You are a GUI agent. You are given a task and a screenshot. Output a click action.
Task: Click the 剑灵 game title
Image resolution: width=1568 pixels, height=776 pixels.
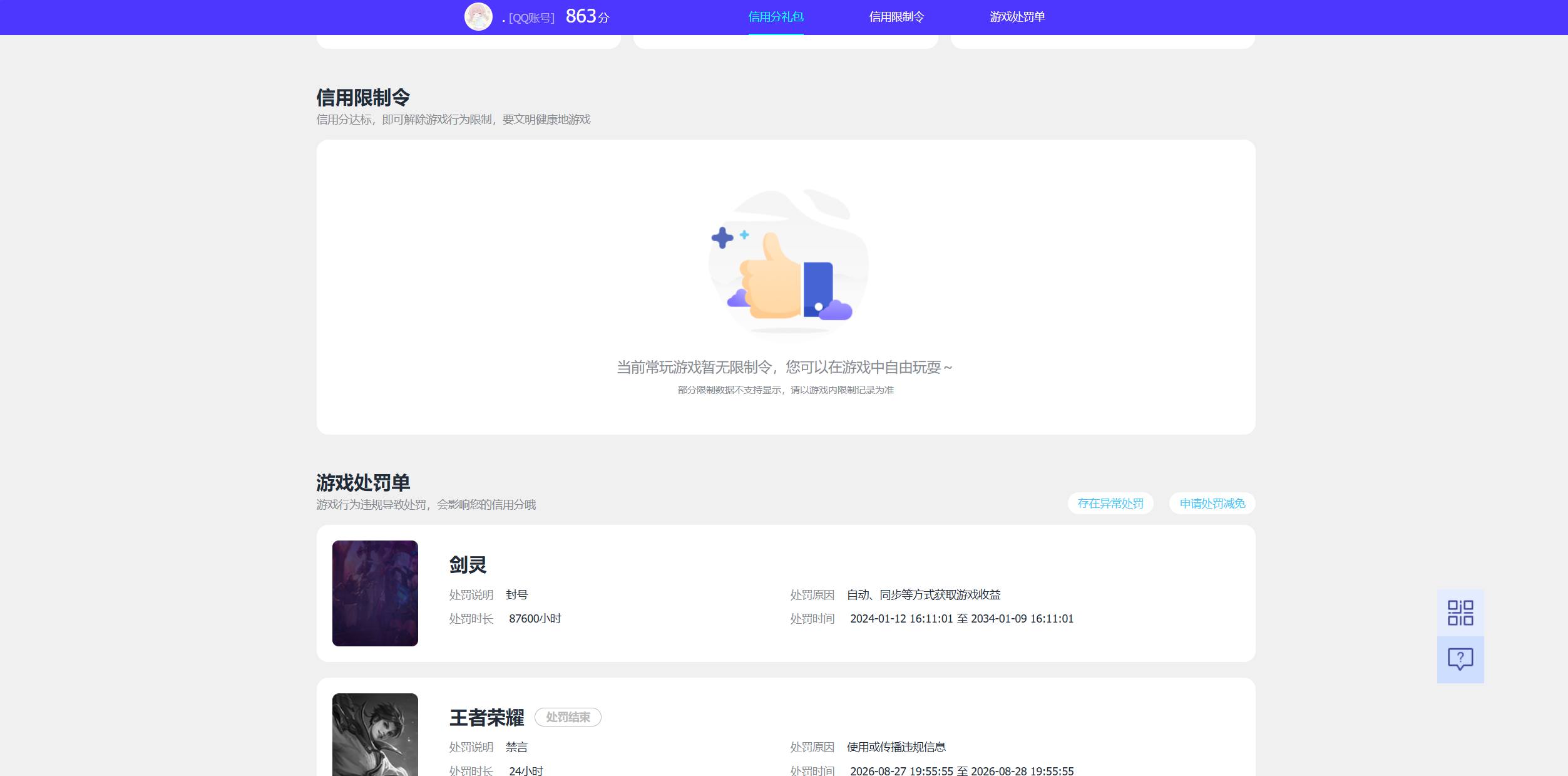pos(468,565)
